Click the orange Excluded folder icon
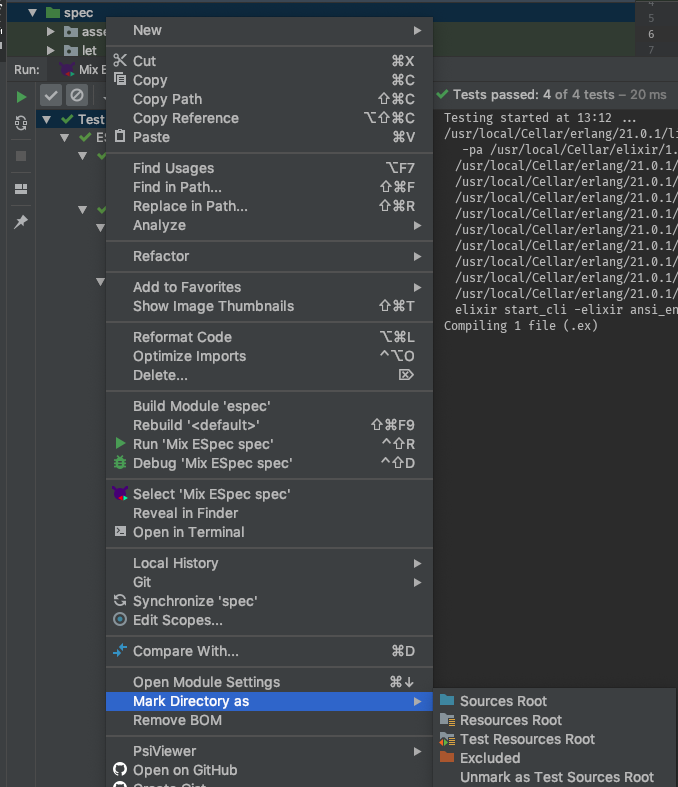 [447, 757]
